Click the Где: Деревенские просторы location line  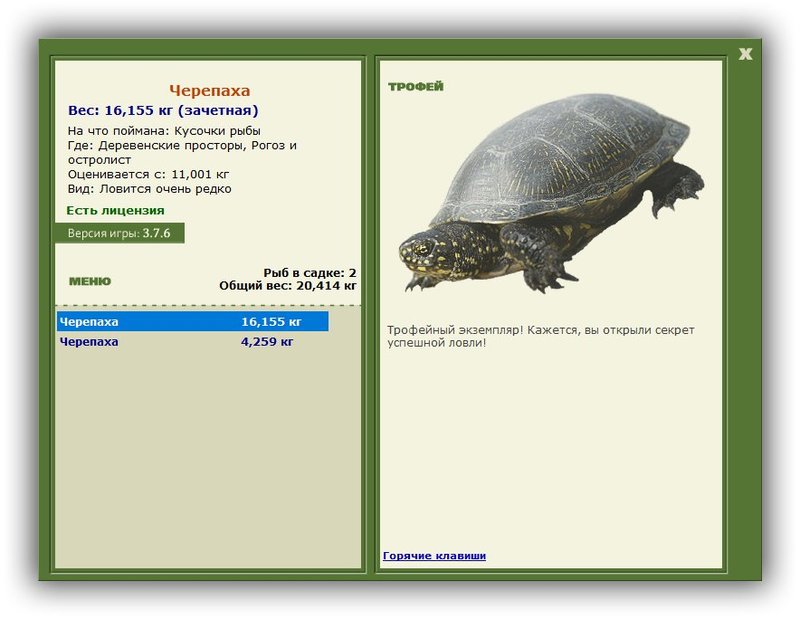tap(182, 153)
